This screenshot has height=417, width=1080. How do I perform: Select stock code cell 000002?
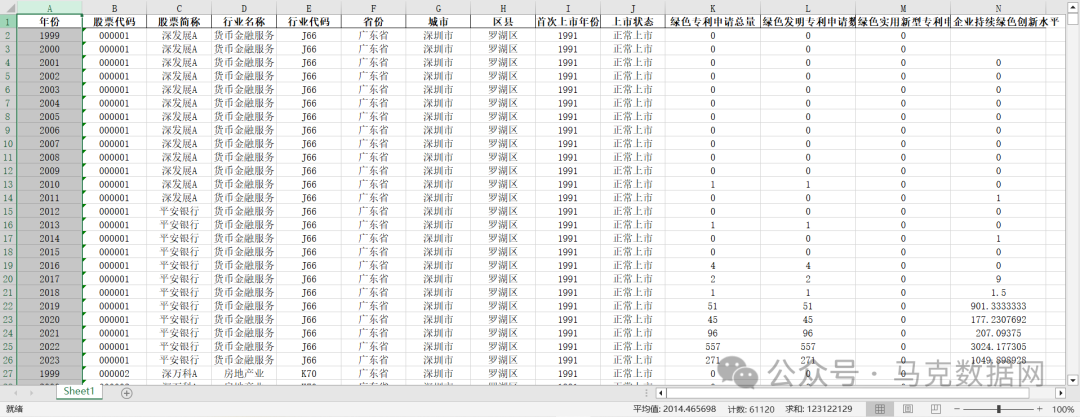(x=114, y=374)
